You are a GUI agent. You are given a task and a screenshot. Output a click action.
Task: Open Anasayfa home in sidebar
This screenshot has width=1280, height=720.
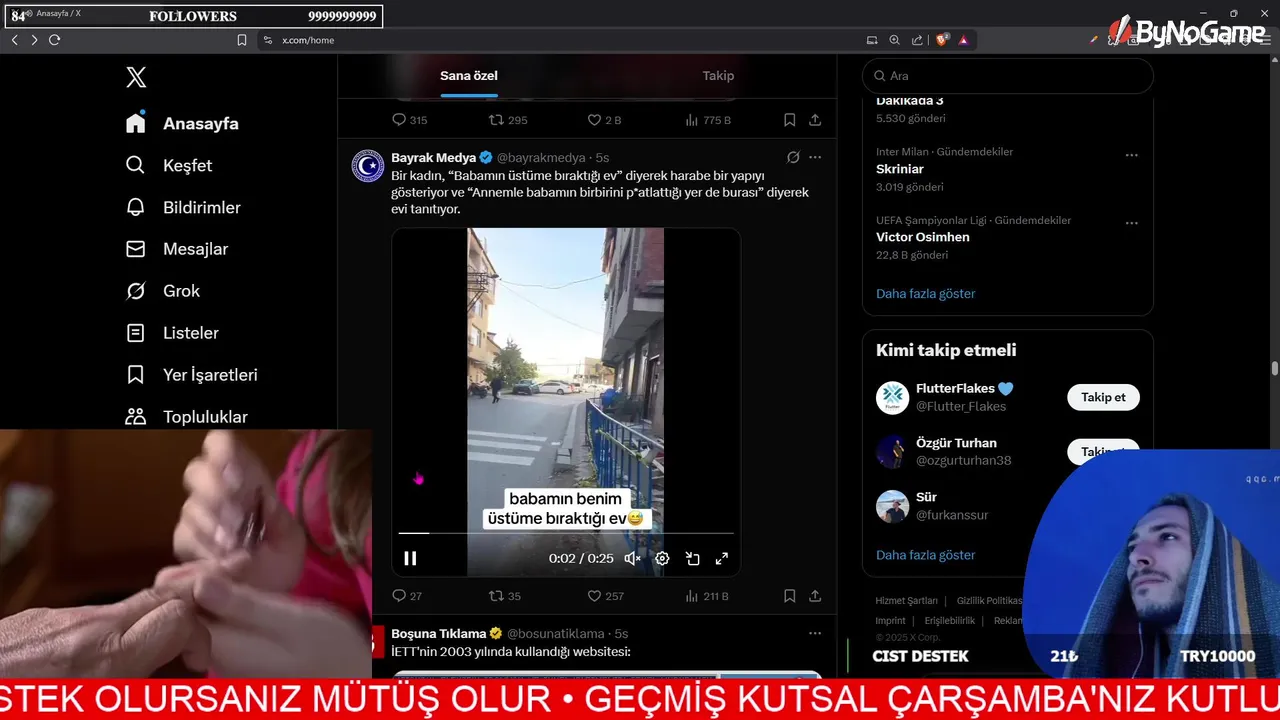[x=182, y=123]
